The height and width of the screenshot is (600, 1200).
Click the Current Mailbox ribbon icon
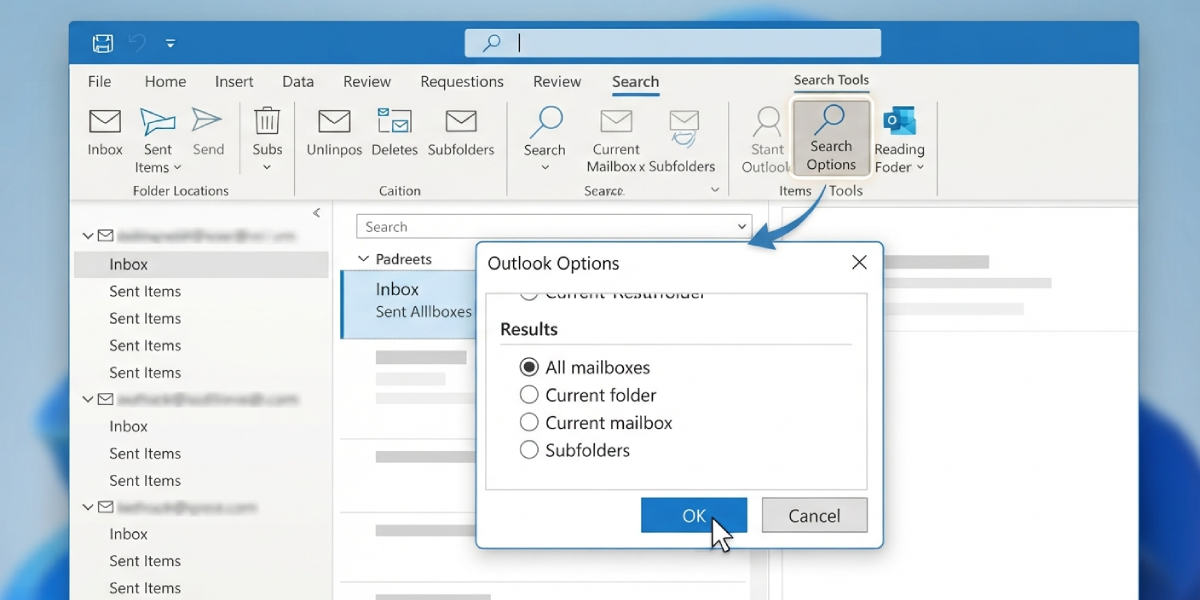tap(616, 122)
